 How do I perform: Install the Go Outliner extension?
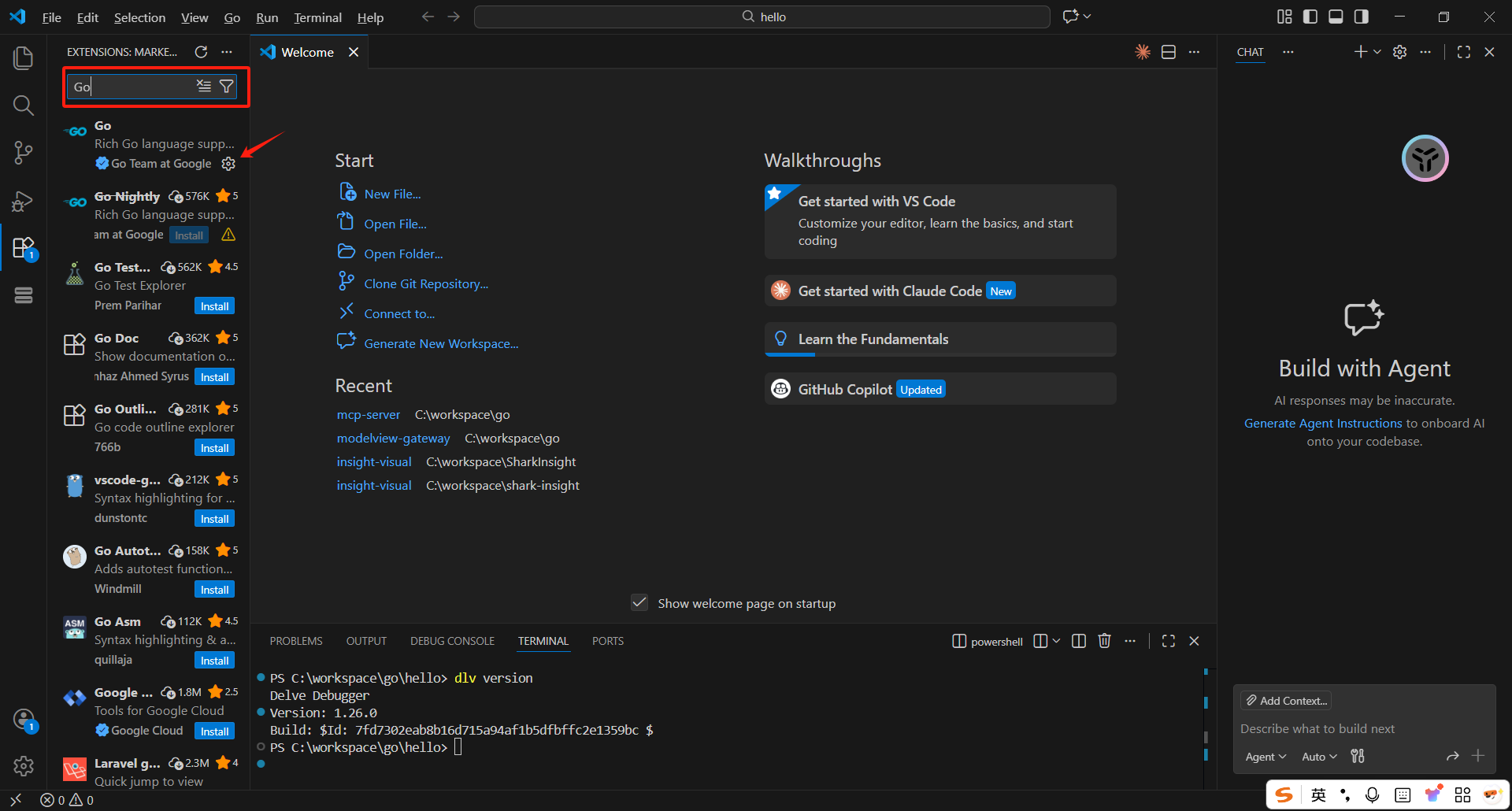tap(214, 448)
